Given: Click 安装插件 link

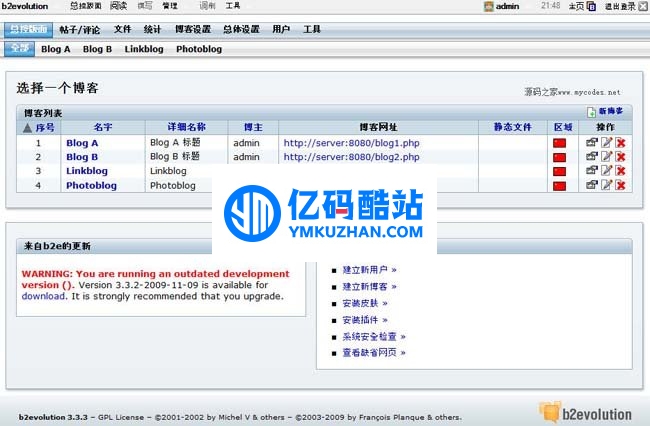Looking at the screenshot, I should coord(365,320).
